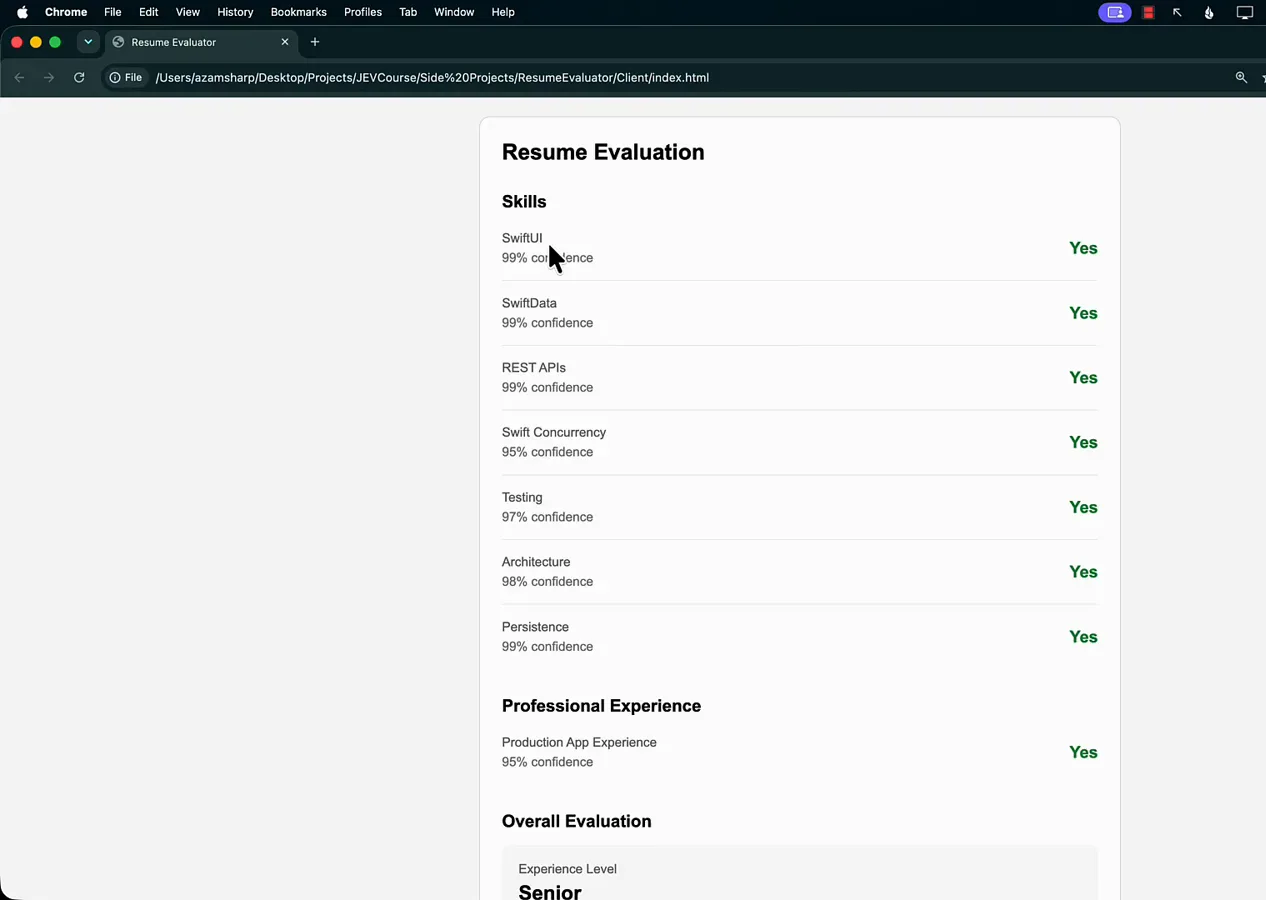Open the Help menu

(x=503, y=12)
